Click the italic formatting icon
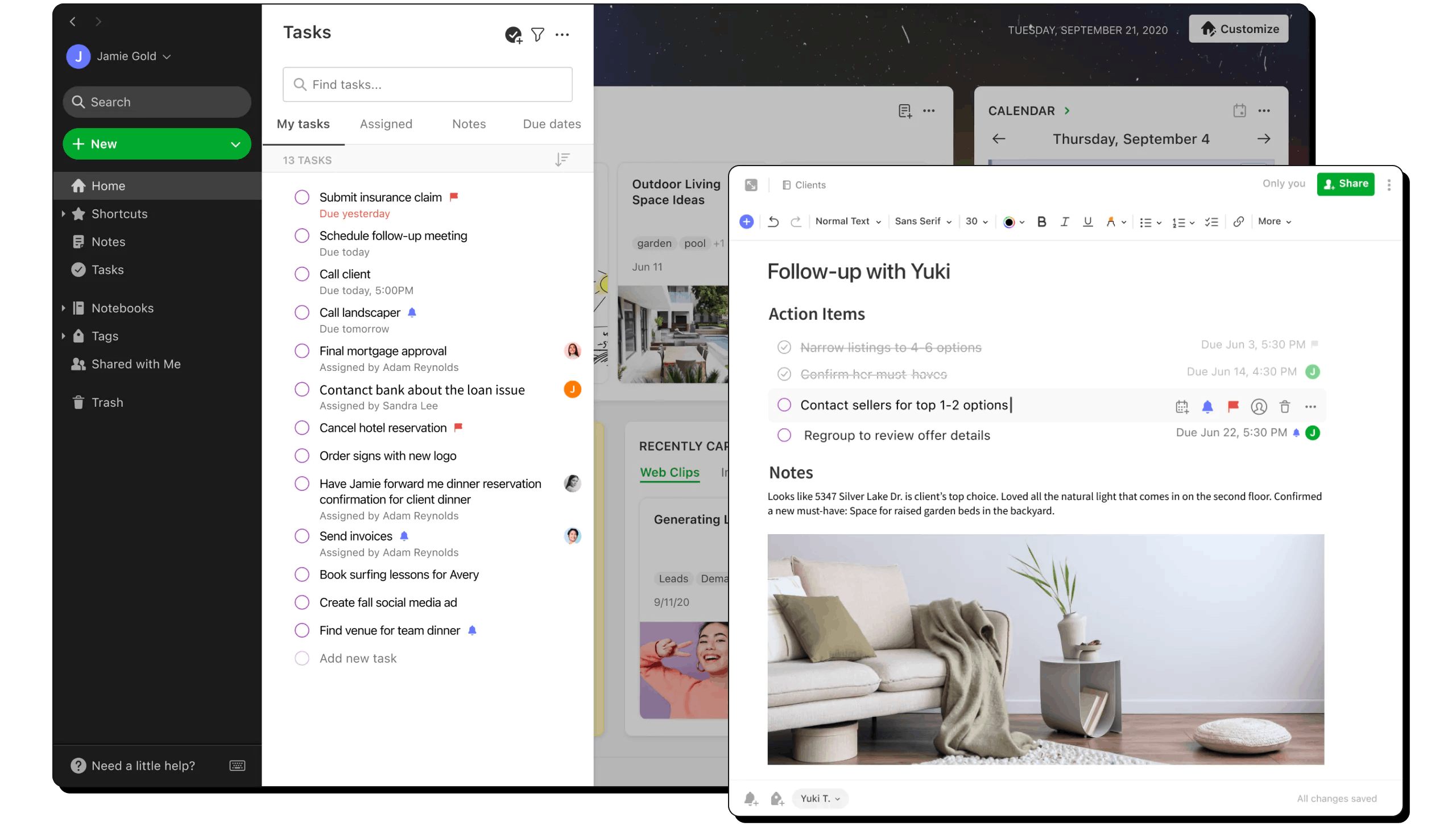This screenshot has width=1456, height=826. (x=1063, y=221)
